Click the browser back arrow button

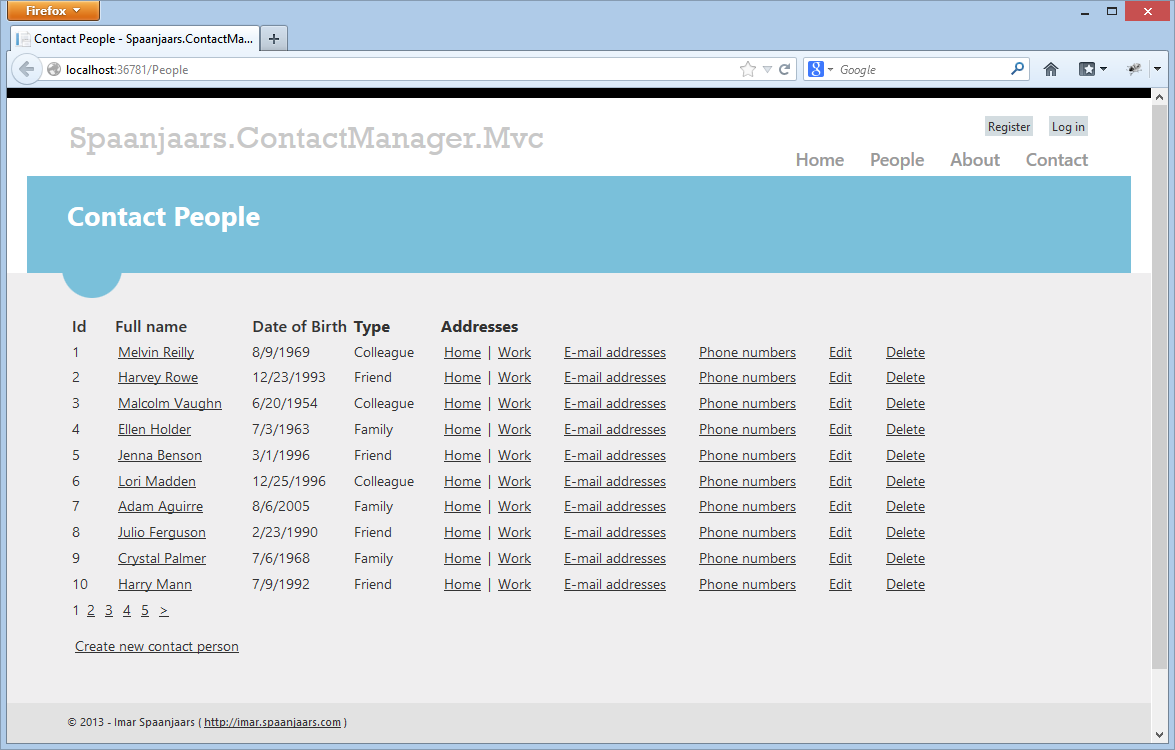click(27, 69)
